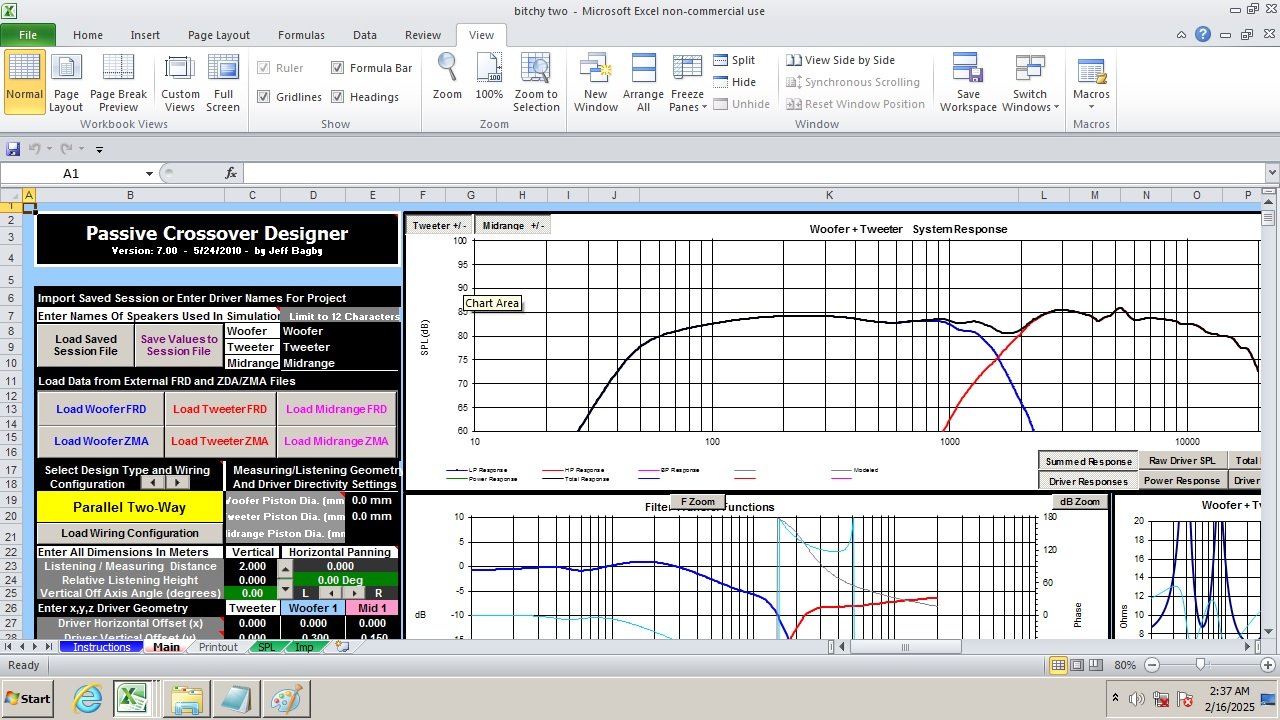Screen dimensions: 1280x720
Task: Open the Name Box dropdown
Action: click(149, 173)
